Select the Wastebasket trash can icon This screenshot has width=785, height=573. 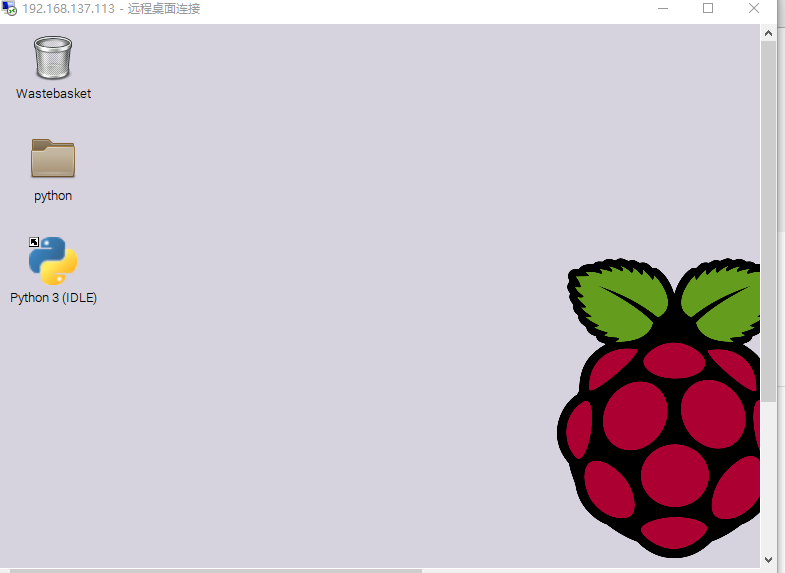(x=53, y=58)
